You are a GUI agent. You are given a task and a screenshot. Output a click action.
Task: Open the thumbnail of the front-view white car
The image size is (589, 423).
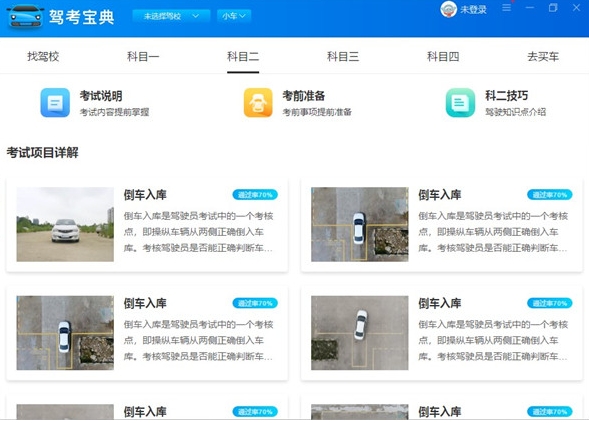coord(65,224)
